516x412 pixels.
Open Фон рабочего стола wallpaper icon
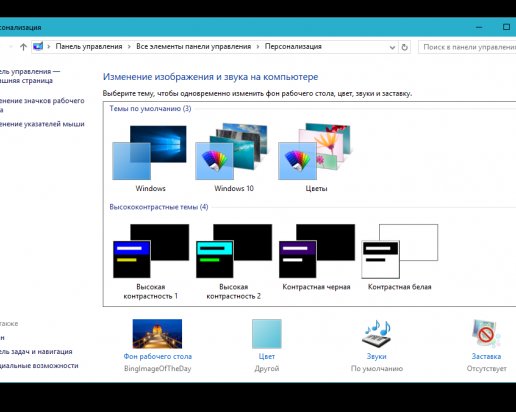[157, 334]
